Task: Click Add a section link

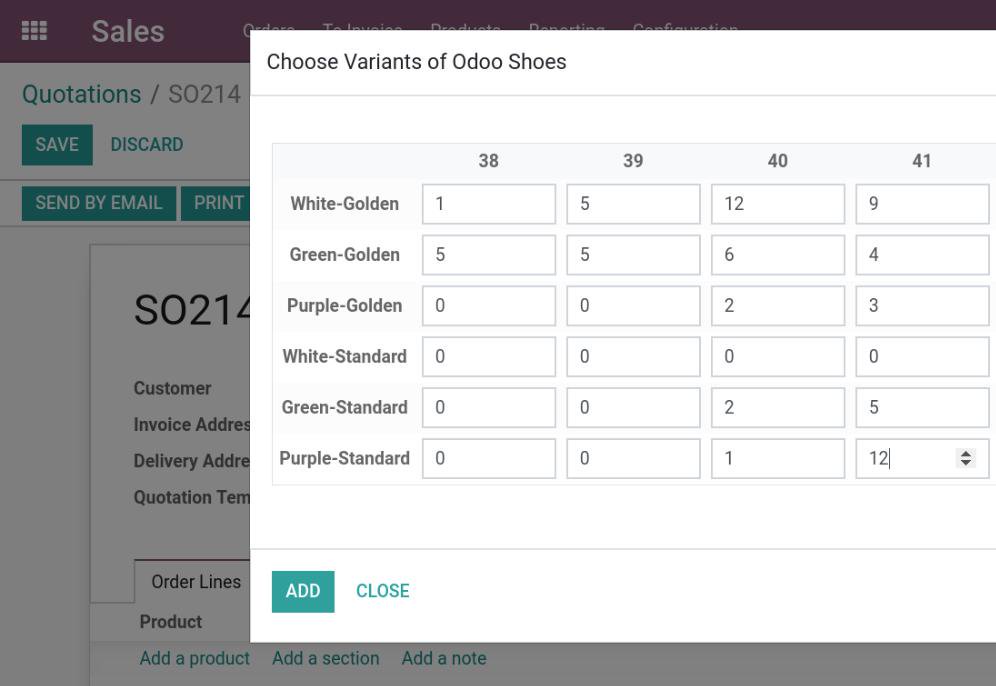Action: [x=325, y=658]
